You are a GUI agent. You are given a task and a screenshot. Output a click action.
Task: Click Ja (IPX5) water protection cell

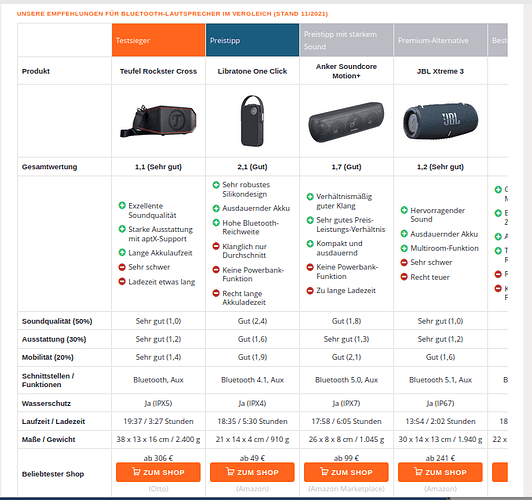pos(158,403)
